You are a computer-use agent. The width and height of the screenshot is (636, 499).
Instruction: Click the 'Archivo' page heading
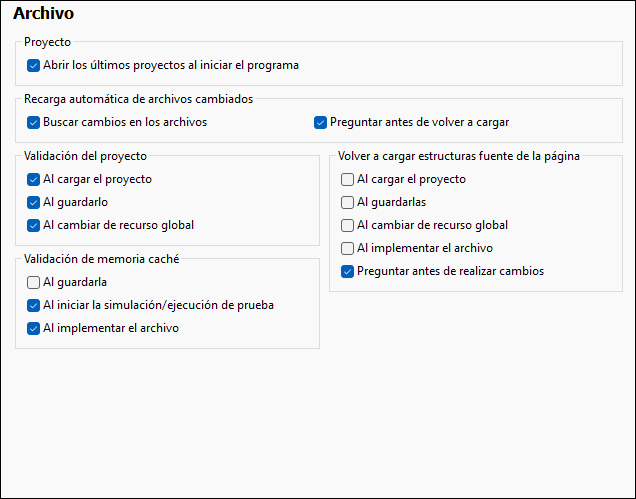click(x=43, y=14)
